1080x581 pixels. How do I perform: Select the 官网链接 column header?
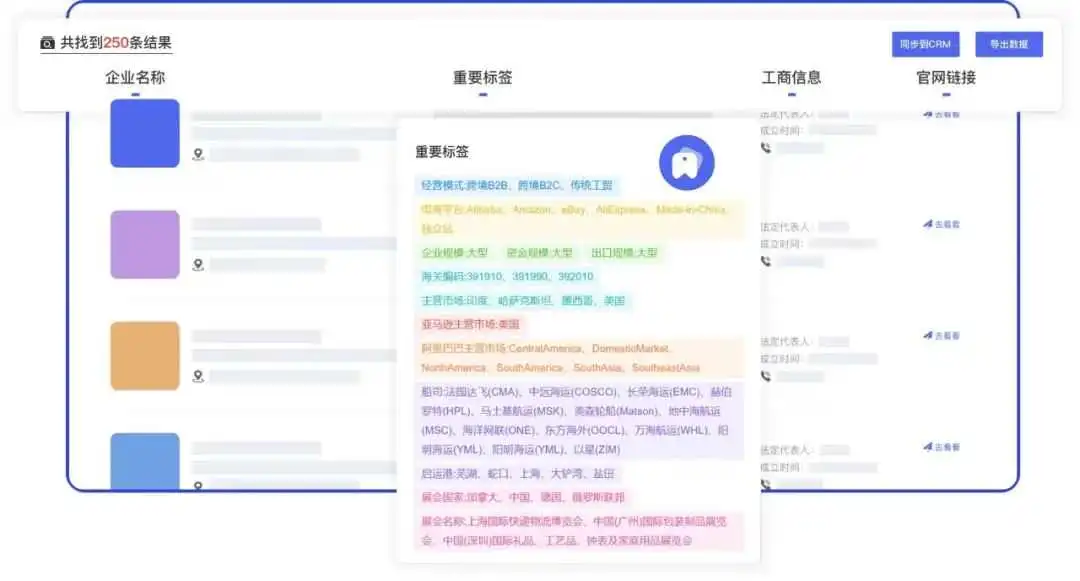[946, 77]
